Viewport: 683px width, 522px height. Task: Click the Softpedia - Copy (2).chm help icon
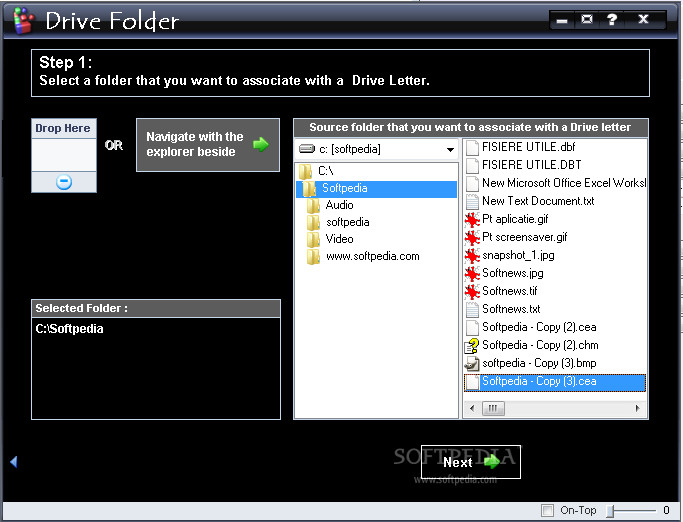coord(472,346)
